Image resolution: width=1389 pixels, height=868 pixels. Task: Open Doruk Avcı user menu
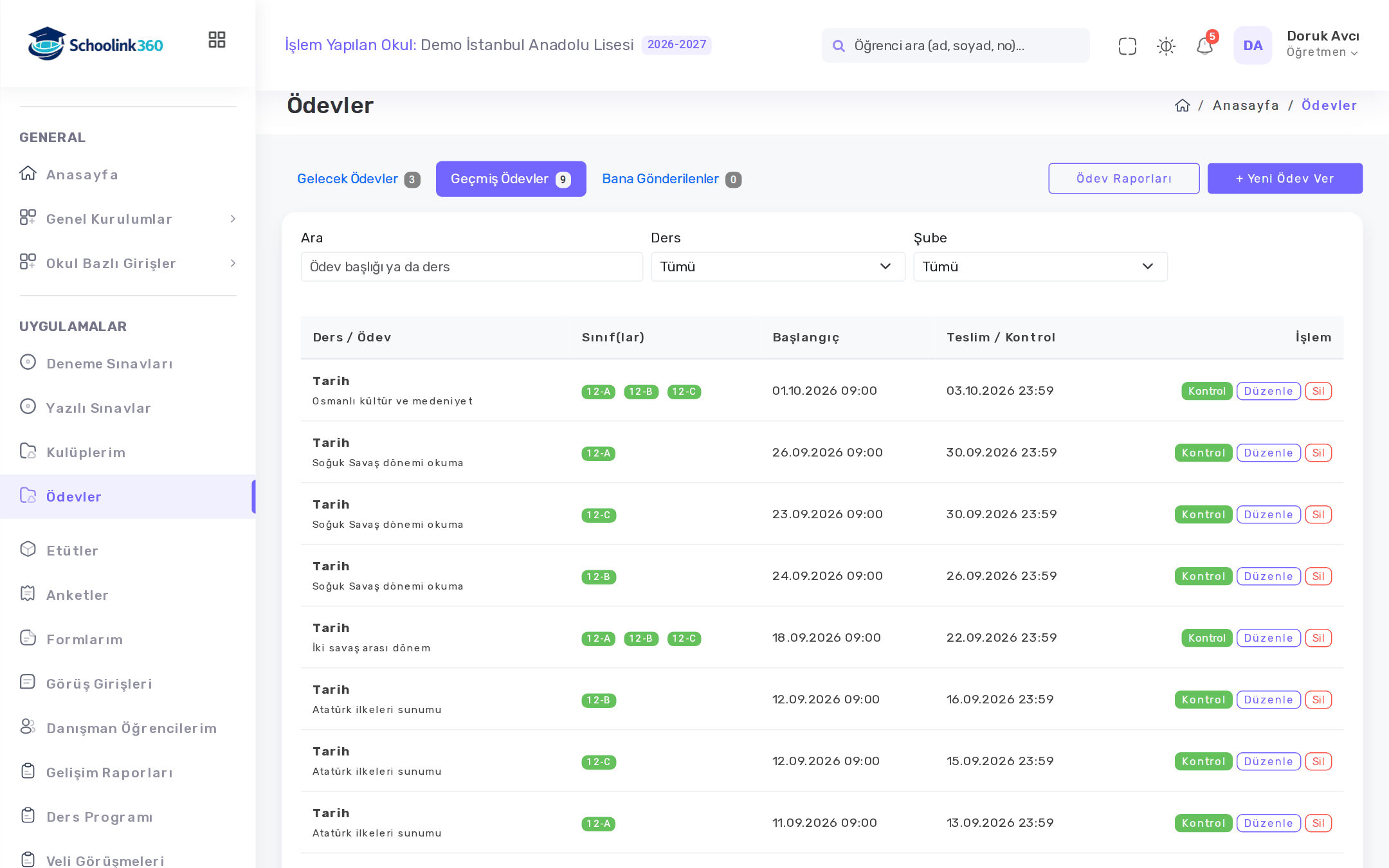1322,44
